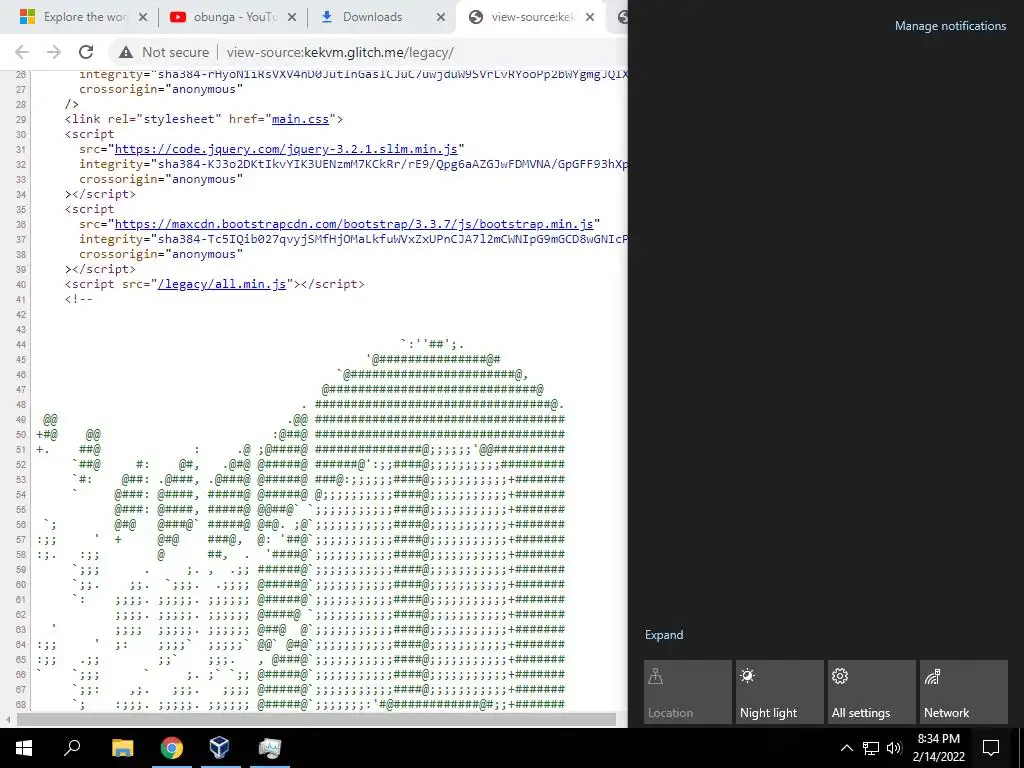Close the Downloads tab
This screenshot has height=768, width=1024.
click(x=441, y=18)
